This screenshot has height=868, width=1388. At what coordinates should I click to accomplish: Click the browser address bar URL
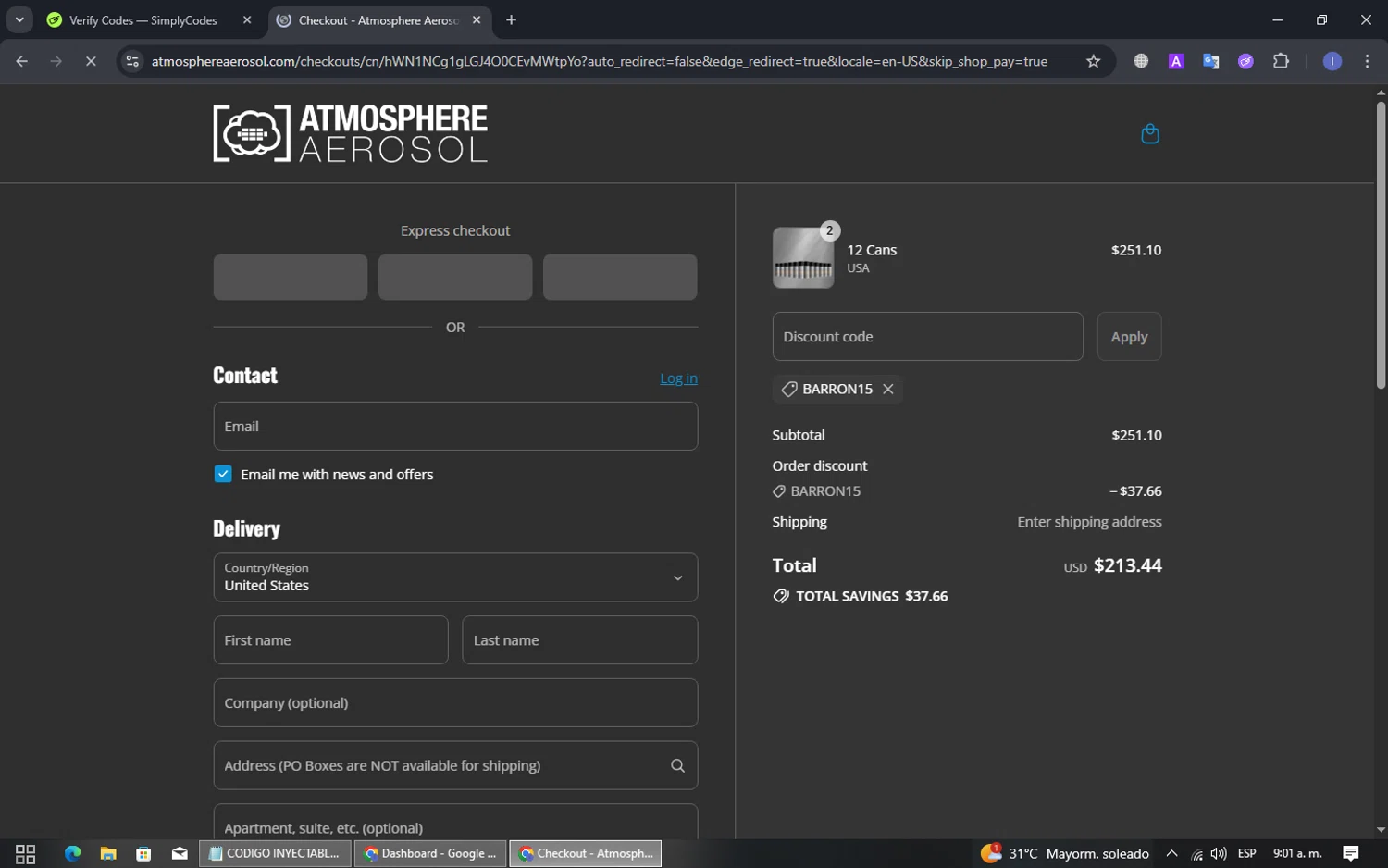pyautogui.click(x=600, y=61)
